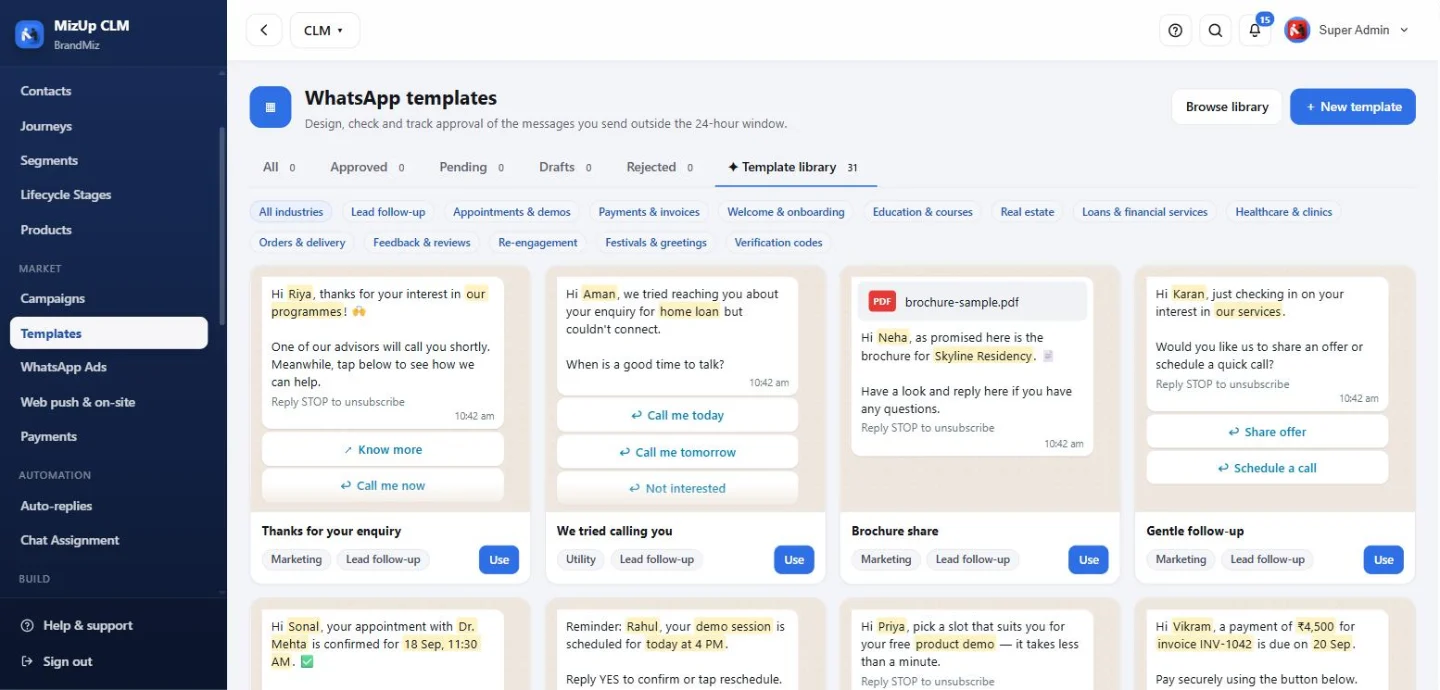Click the Super Admin avatar picture
The width and height of the screenshot is (1440, 690).
1297,30
